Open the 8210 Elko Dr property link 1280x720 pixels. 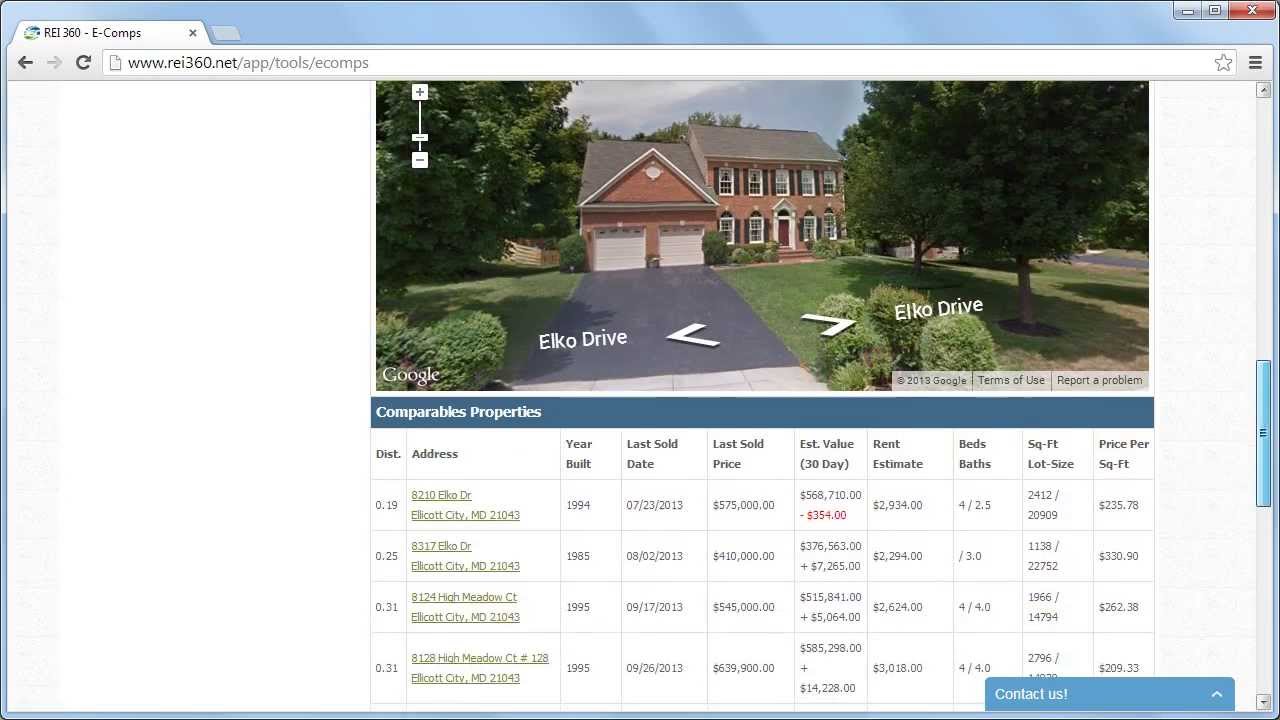441,495
